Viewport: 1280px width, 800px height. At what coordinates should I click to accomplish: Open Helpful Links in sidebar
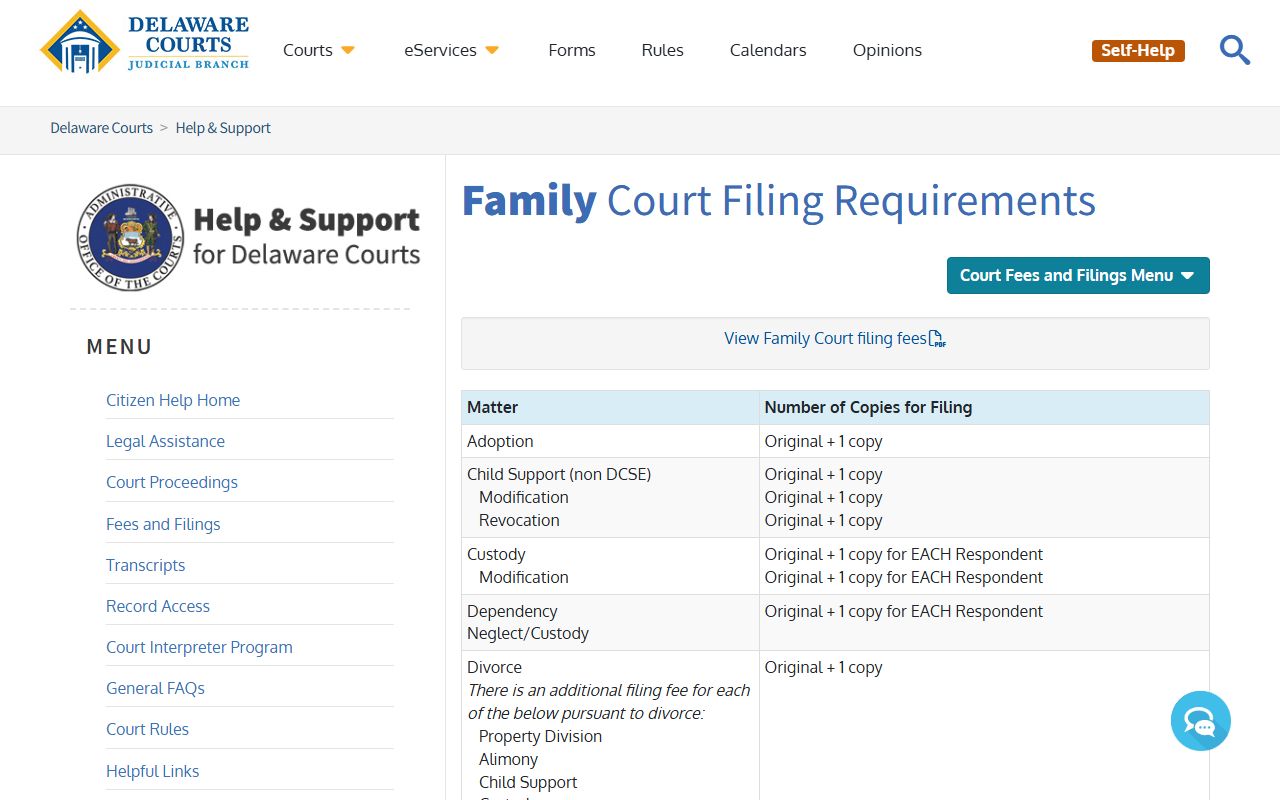point(152,771)
